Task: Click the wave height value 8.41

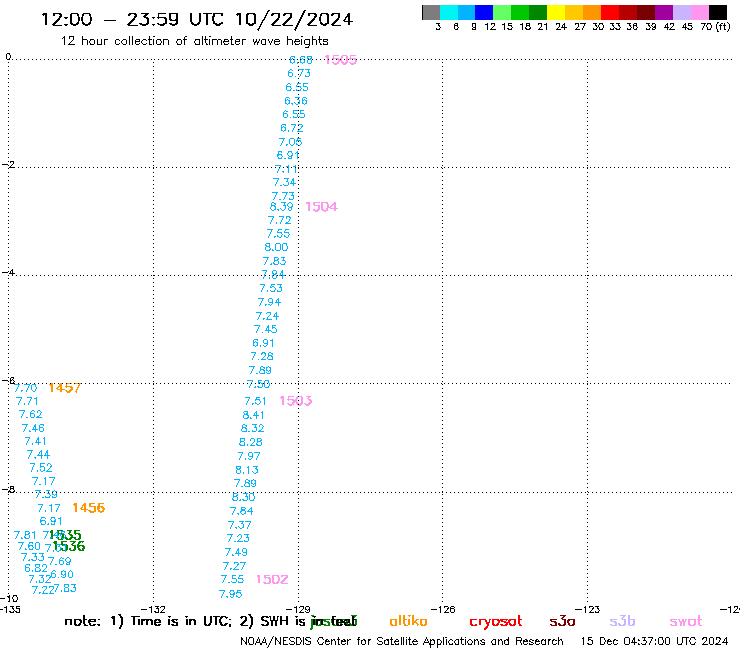Action: click(253, 415)
